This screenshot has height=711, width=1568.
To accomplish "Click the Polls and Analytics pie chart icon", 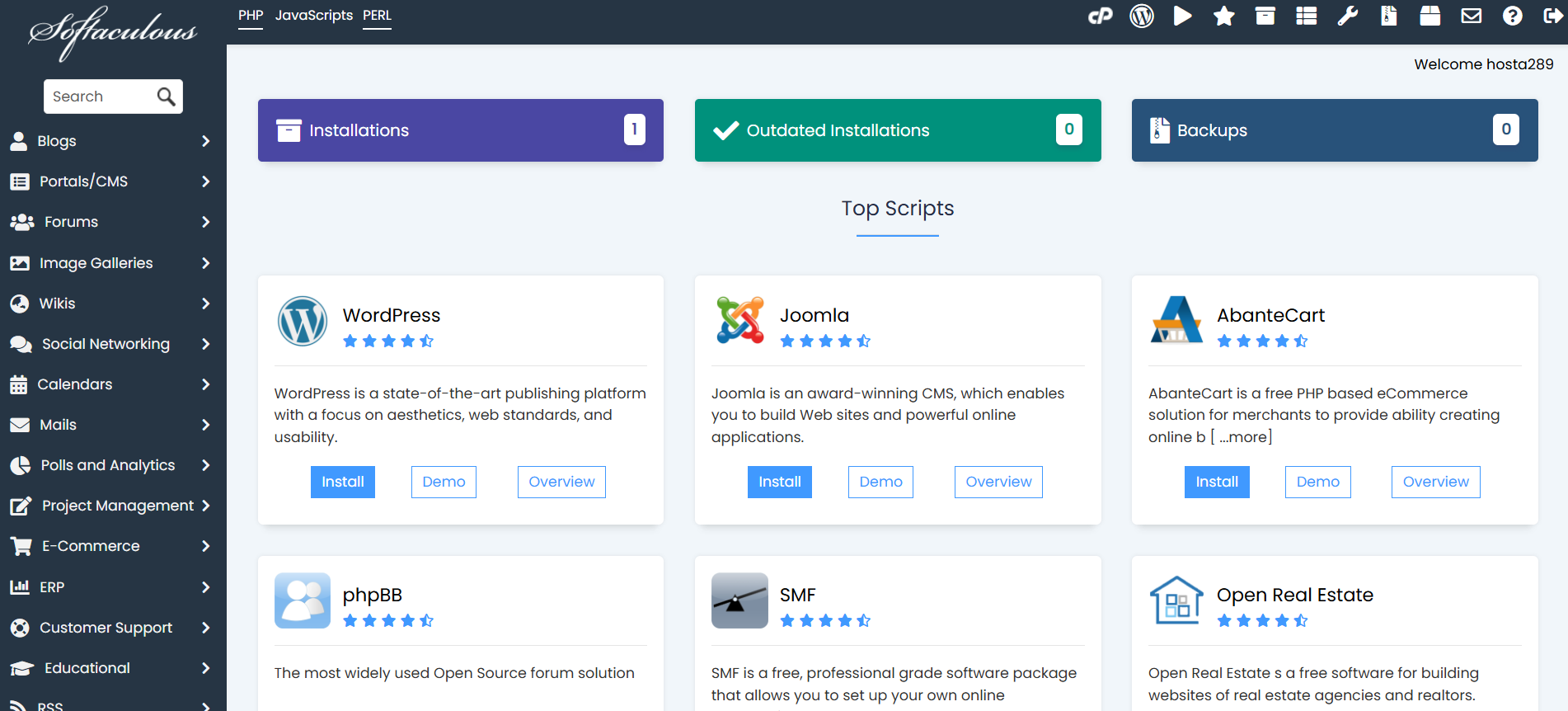I will (x=20, y=465).
